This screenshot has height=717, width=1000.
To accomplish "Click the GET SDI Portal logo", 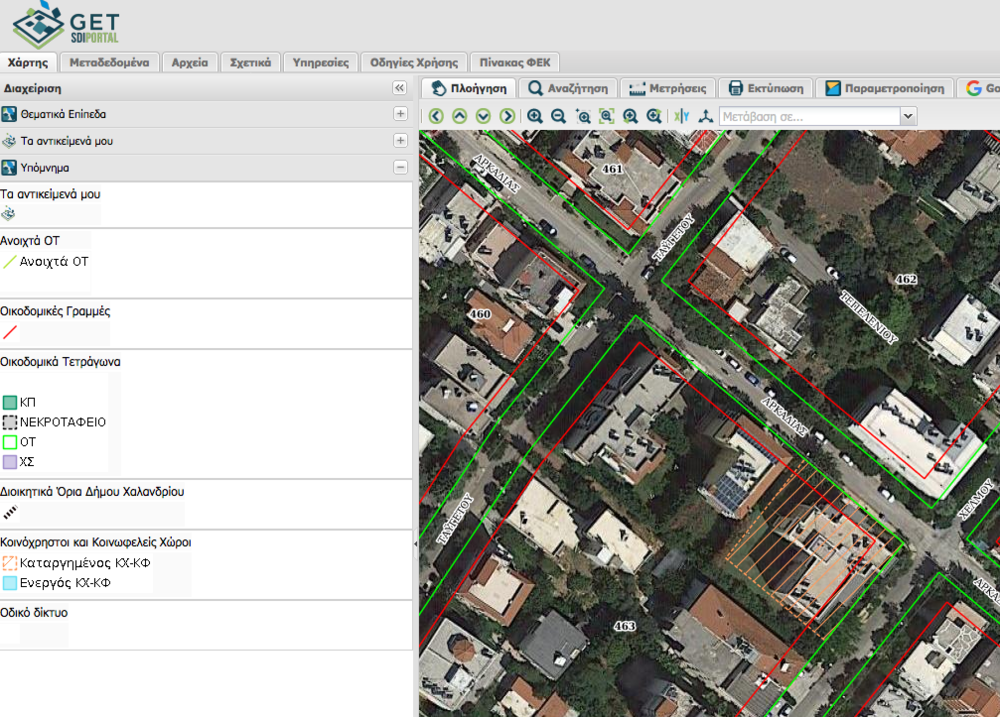I will [x=65, y=25].
